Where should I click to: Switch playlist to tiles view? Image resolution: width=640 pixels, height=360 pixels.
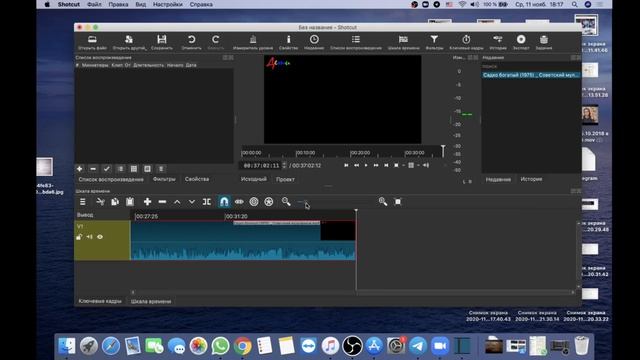[134, 169]
